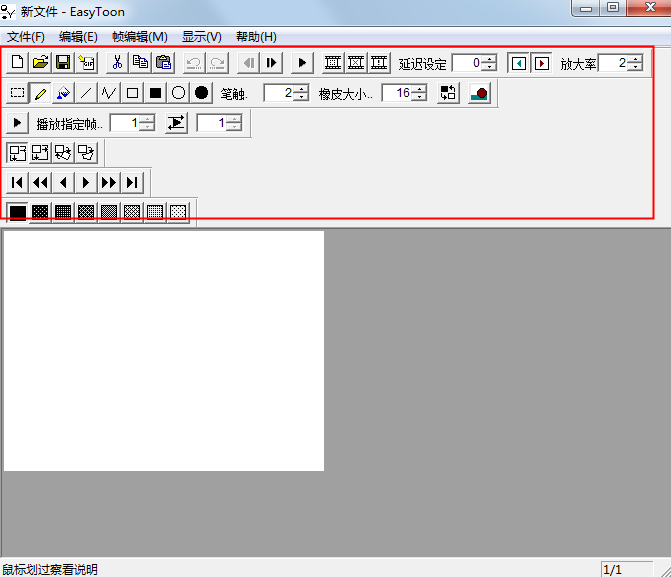This screenshot has height=577, width=671.
Task: Open the 编辑(E) menu
Action: pyautogui.click(x=78, y=37)
